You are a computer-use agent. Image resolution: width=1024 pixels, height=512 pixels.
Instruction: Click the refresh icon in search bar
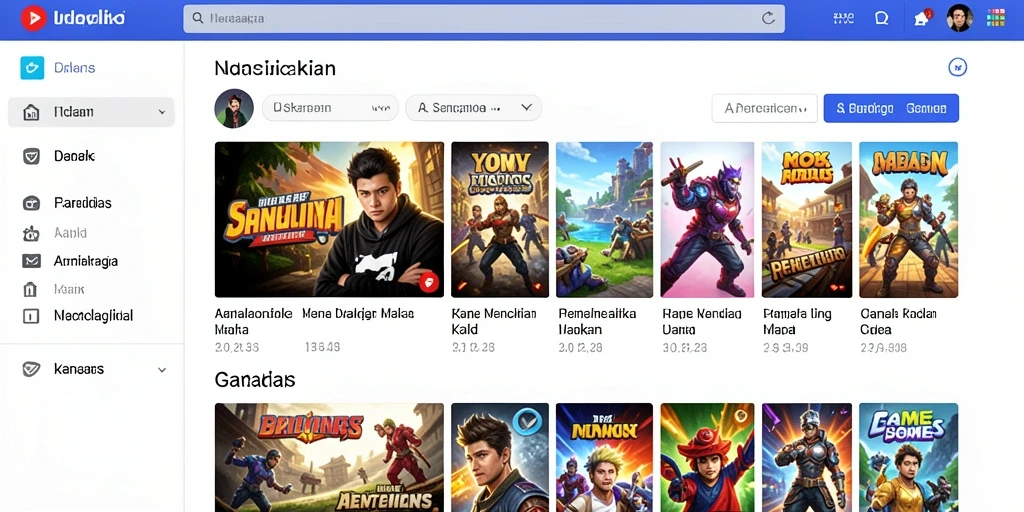pos(769,18)
